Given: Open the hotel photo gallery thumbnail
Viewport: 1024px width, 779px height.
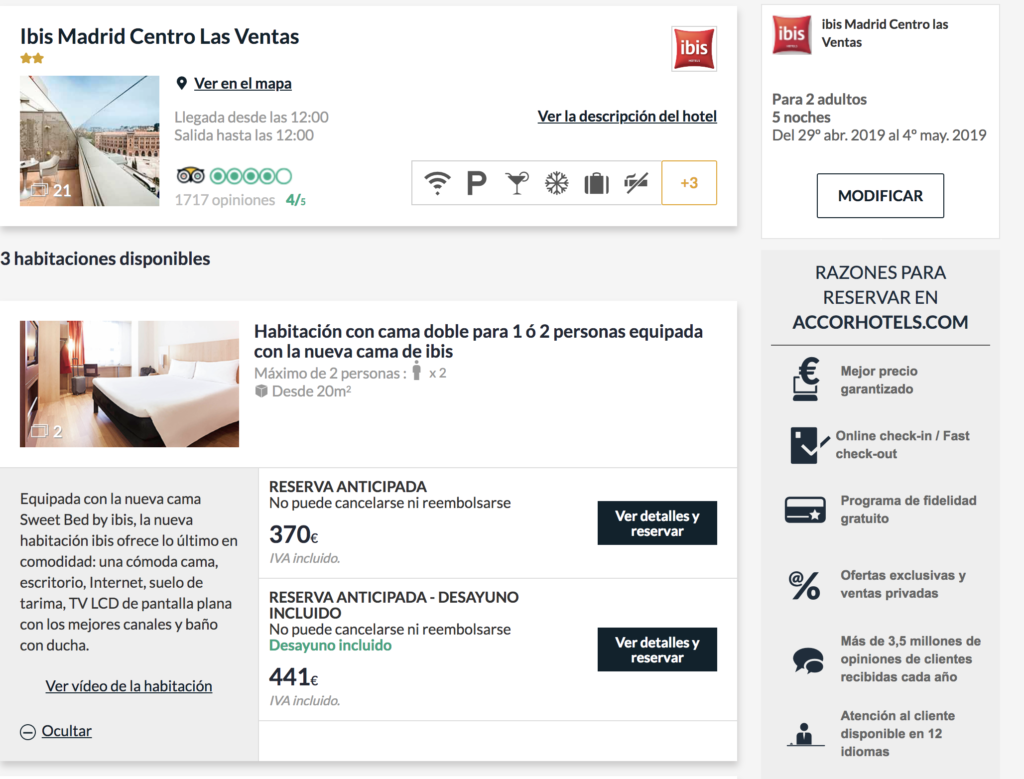Looking at the screenshot, I should point(89,141).
